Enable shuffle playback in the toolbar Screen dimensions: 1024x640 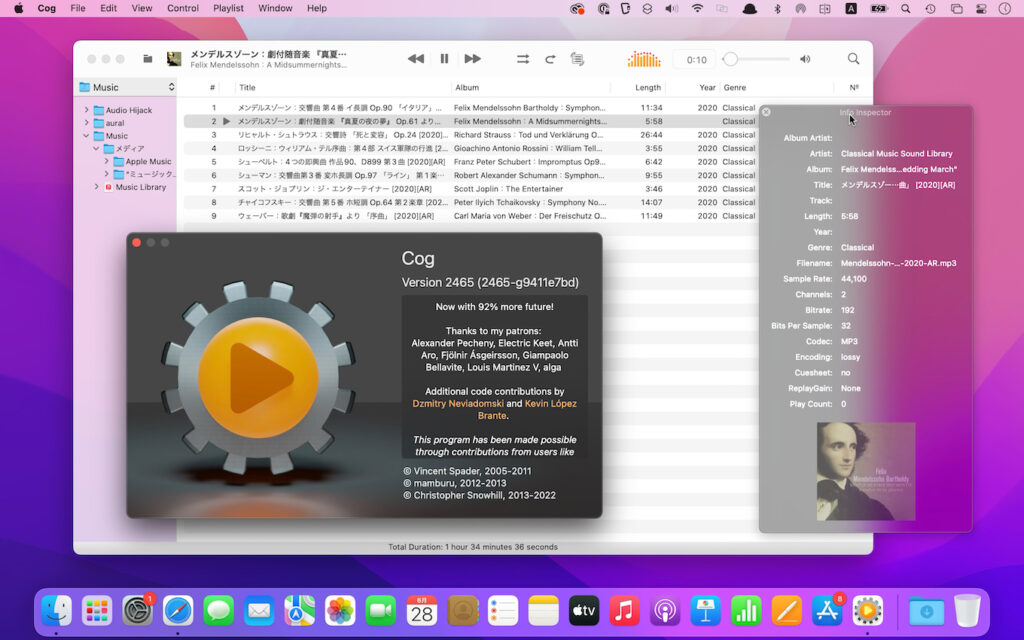click(523, 58)
